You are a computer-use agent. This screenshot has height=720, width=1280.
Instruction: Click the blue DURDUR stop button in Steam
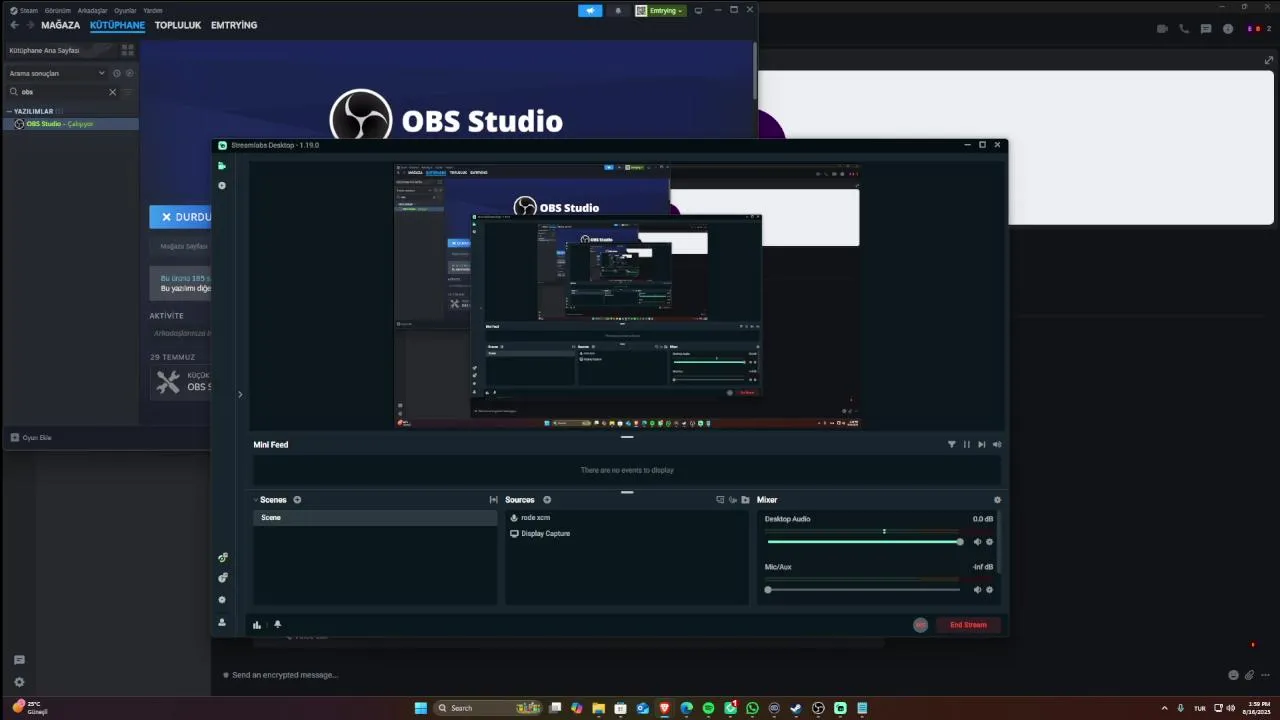click(x=181, y=217)
